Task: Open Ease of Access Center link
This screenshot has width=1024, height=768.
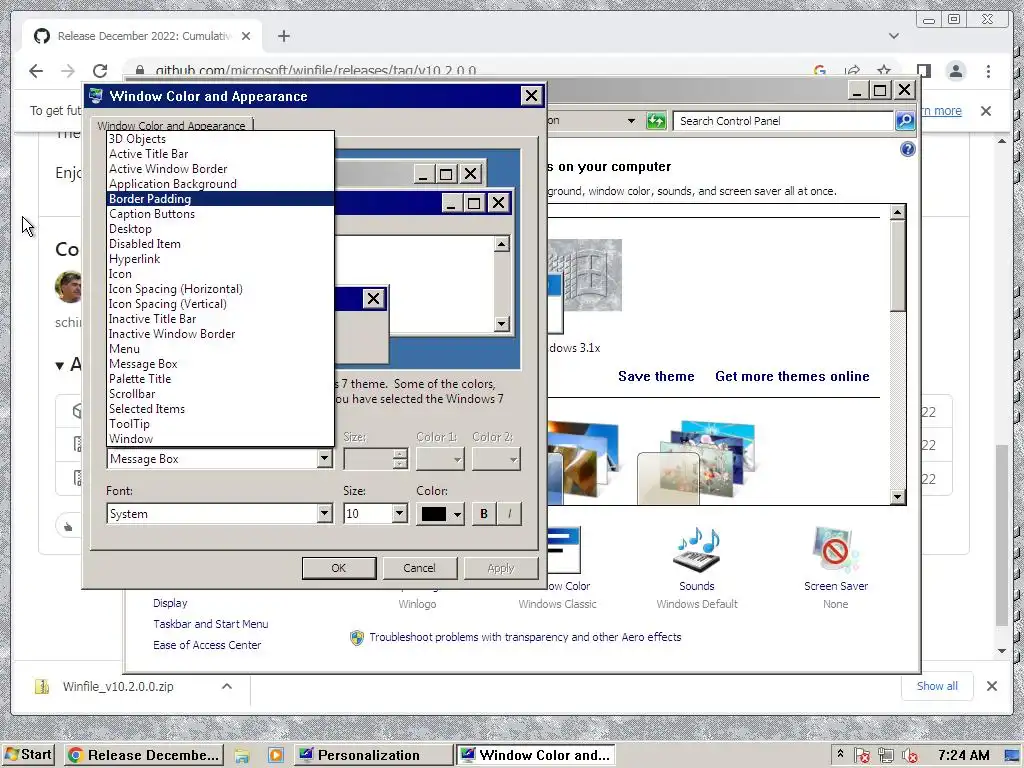Action: [x=207, y=645]
